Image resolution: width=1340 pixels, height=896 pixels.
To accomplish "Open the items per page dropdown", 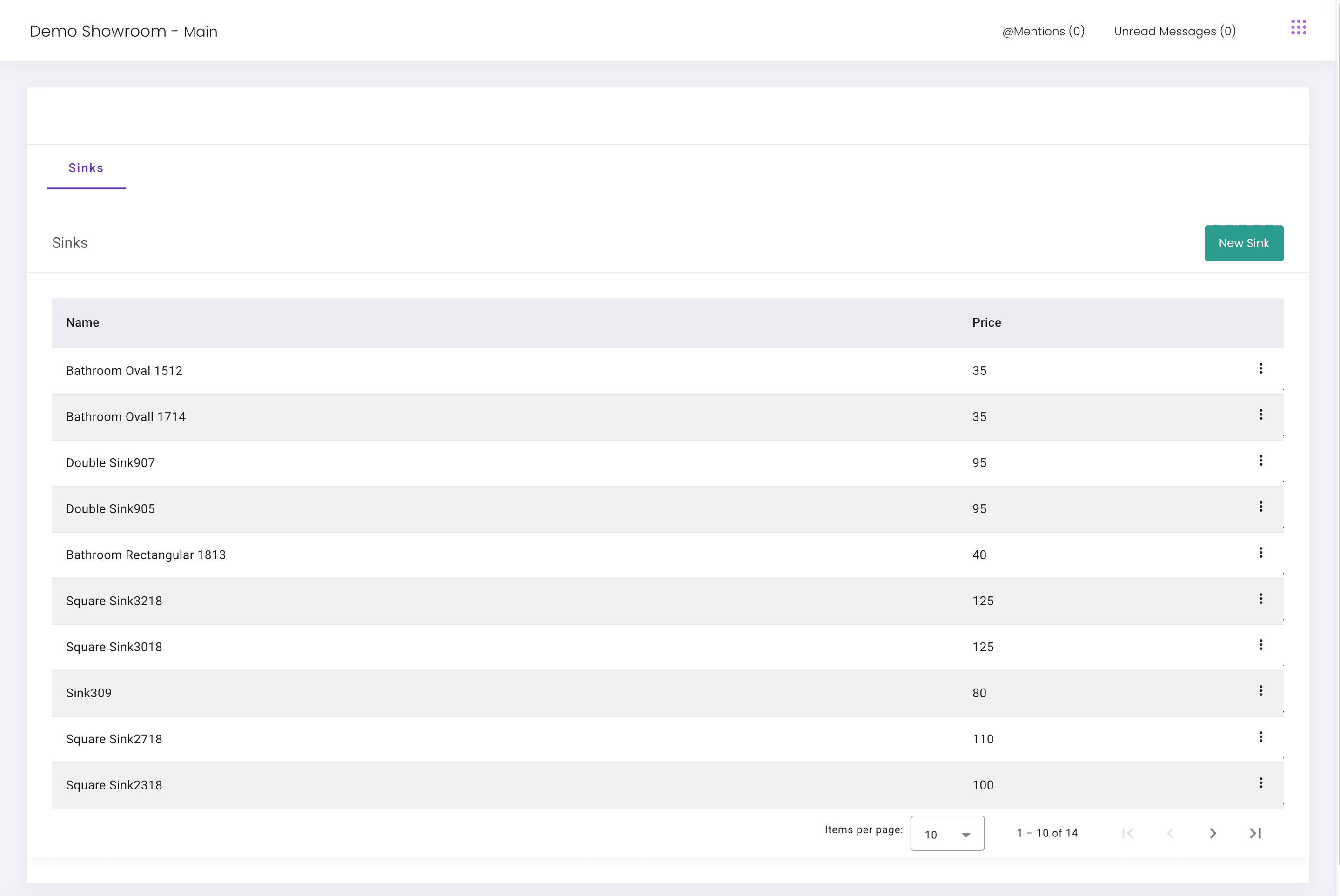I will (947, 834).
